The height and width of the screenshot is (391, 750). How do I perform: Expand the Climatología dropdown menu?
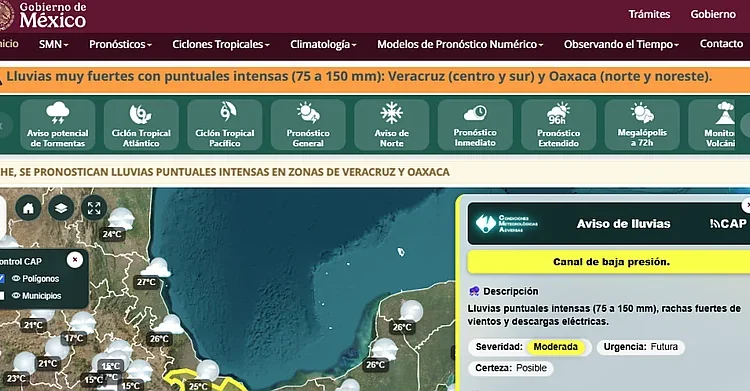[323, 45]
